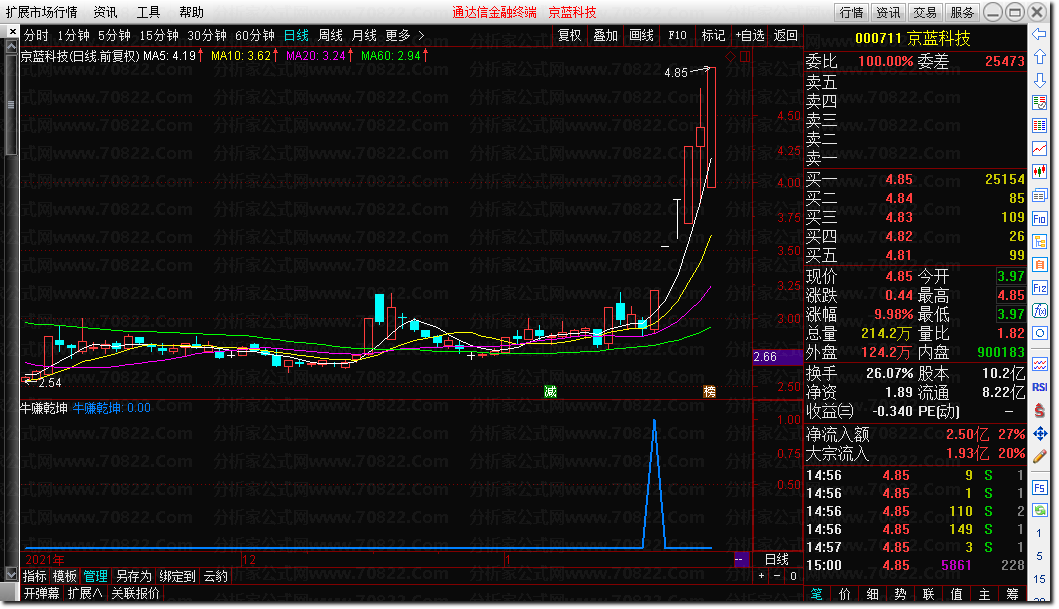Click the back arrow icon in sidebar
The width and height of the screenshot is (1059, 609).
click(x=1039, y=34)
